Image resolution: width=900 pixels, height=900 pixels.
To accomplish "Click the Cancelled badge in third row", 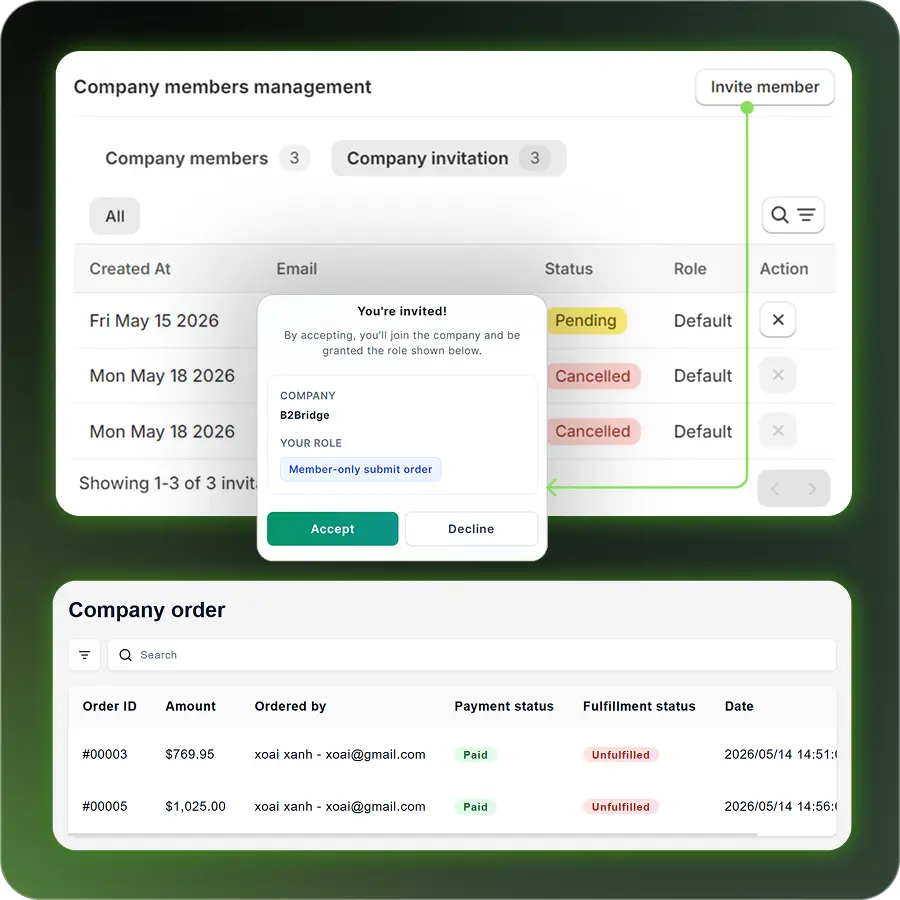I will (593, 431).
